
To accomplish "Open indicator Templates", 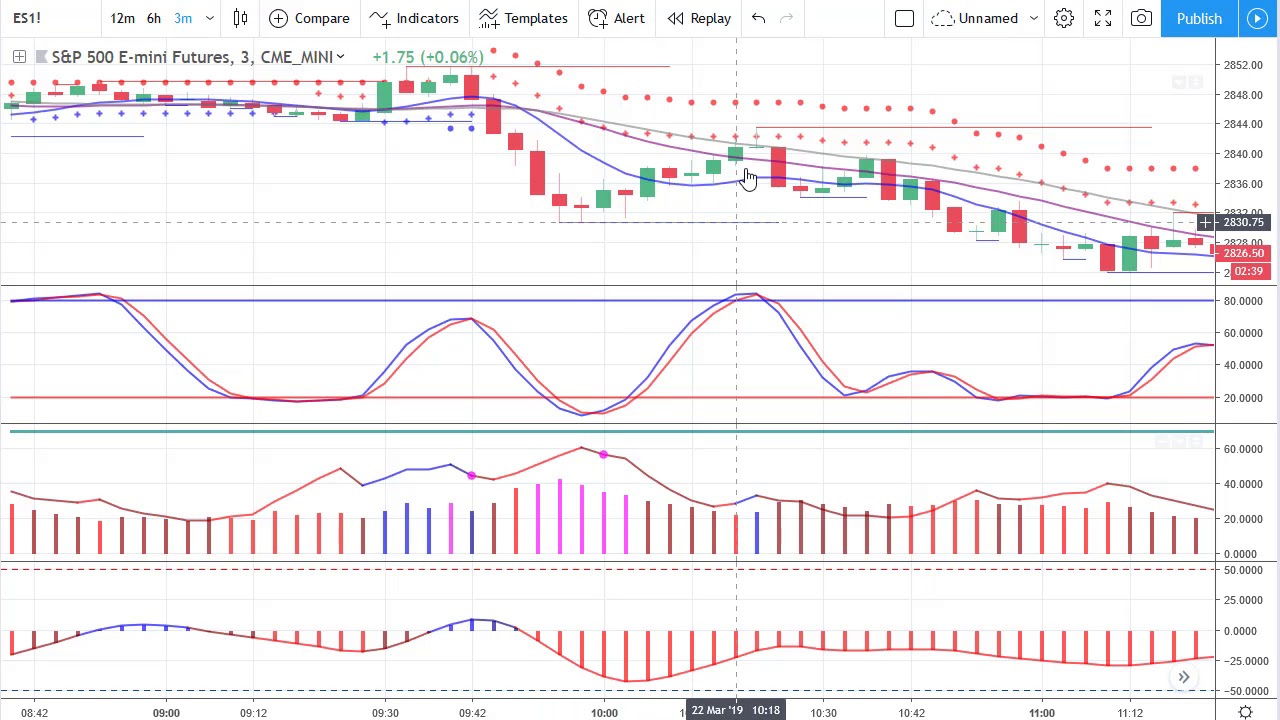I will [x=523, y=18].
